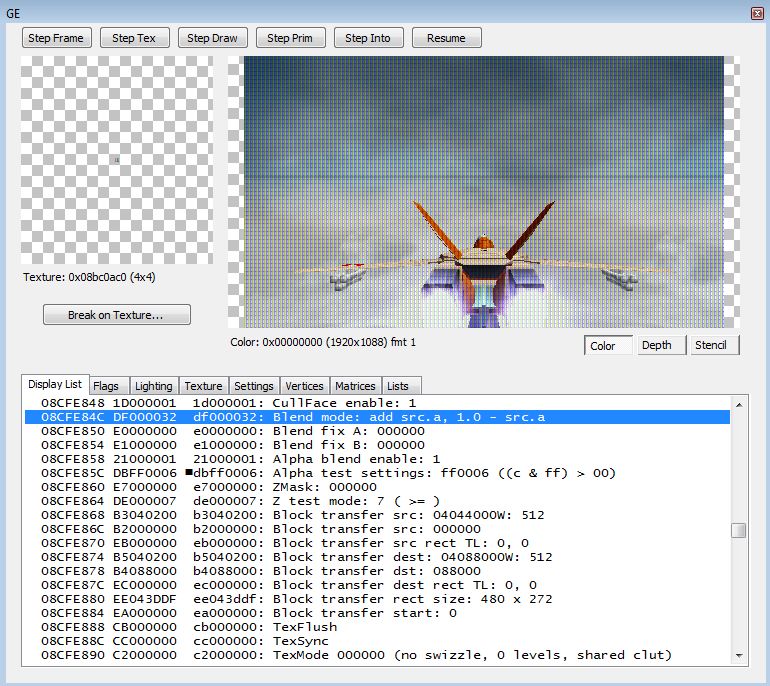
Task: Click the display list scrollbar thumb
Action: [738, 530]
